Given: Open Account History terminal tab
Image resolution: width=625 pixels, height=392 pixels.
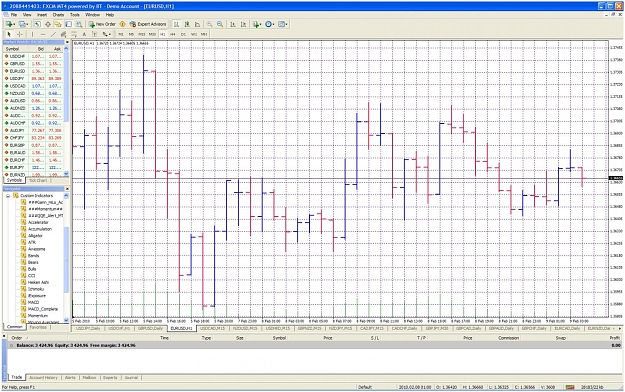Looking at the screenshot, I should tap(43, 377).
